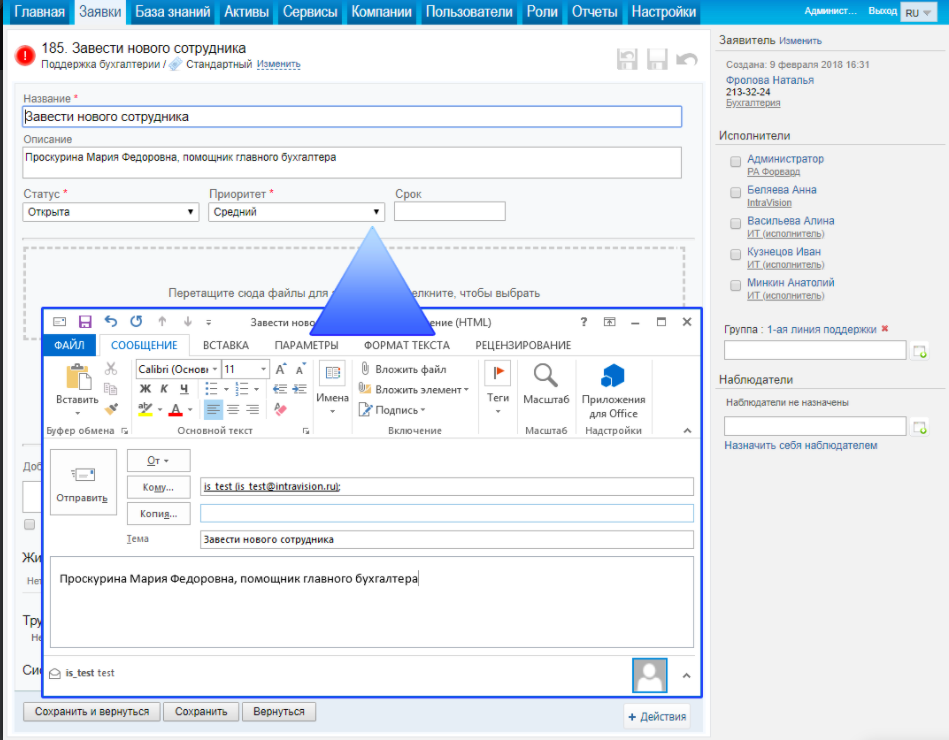Tick the Беляева Анна checkbox
Image resolution: width=949 pixels, height=740 pixels.
[x=736, y=191]
